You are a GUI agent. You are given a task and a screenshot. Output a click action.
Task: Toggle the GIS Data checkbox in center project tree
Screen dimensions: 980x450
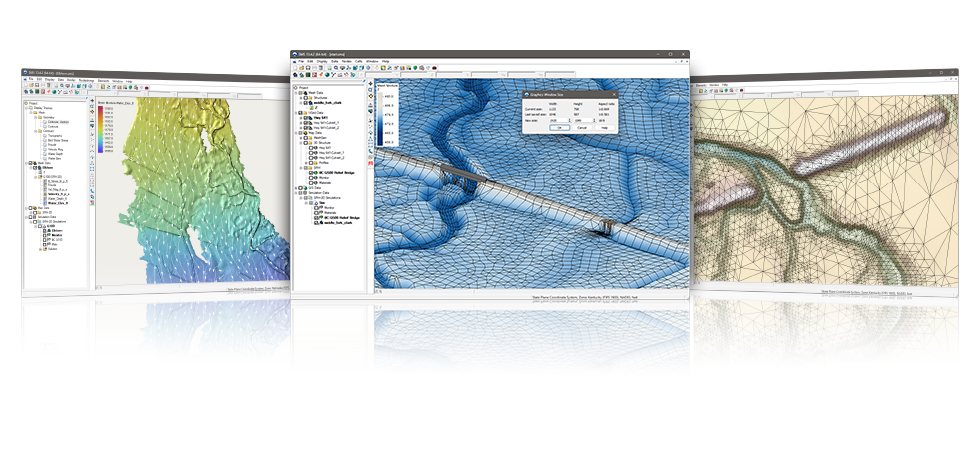click(301, 188)
